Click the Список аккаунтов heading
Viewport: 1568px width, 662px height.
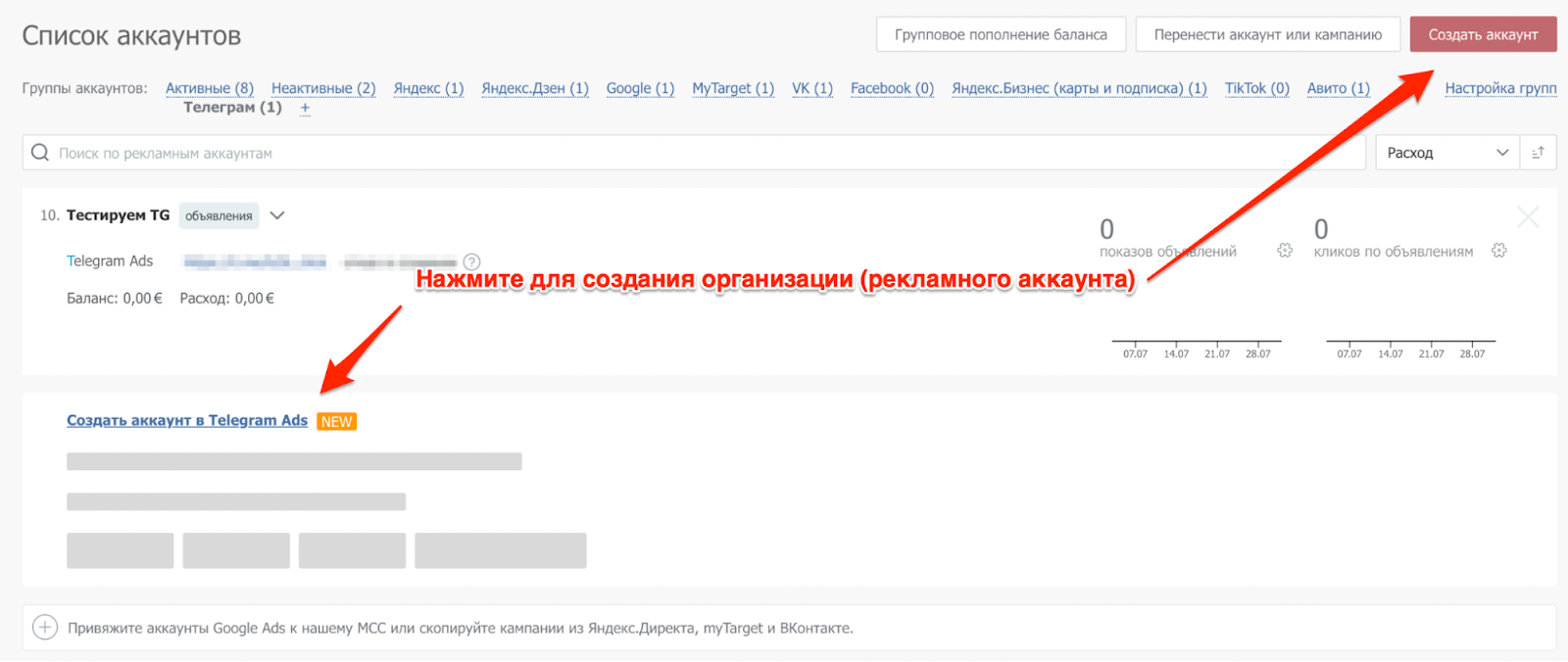click(131, 35)
